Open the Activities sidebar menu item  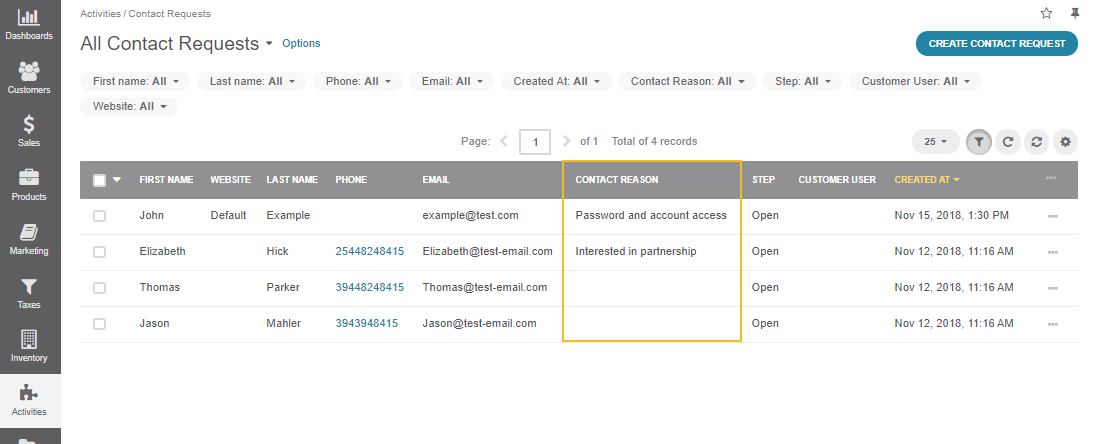(x=29, y=401)
